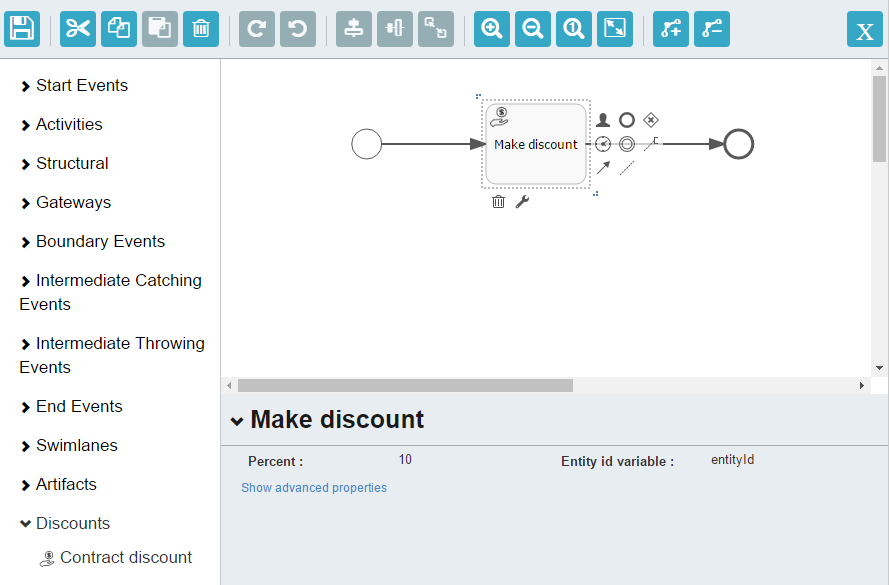
Task: Fit the diagram to screen size
Action: tap(615, 28)
